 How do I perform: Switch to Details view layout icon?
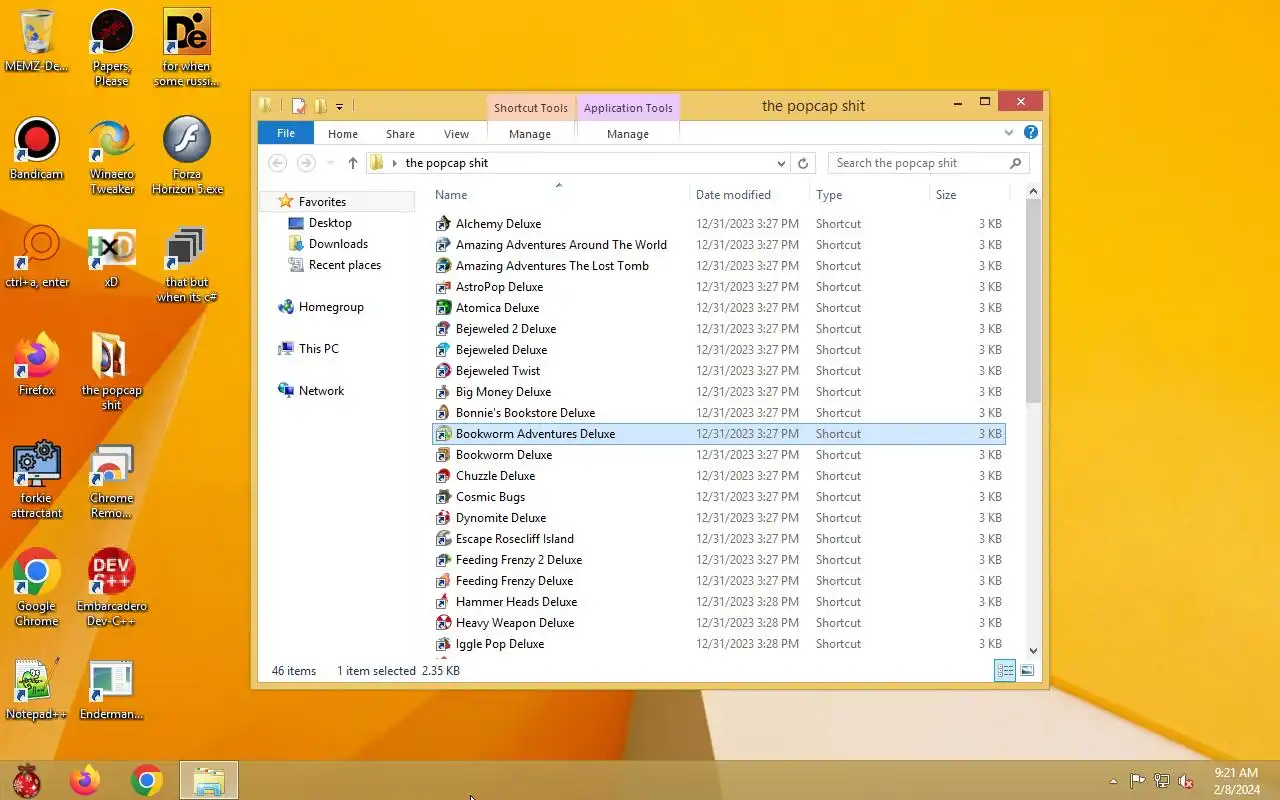1005,671
